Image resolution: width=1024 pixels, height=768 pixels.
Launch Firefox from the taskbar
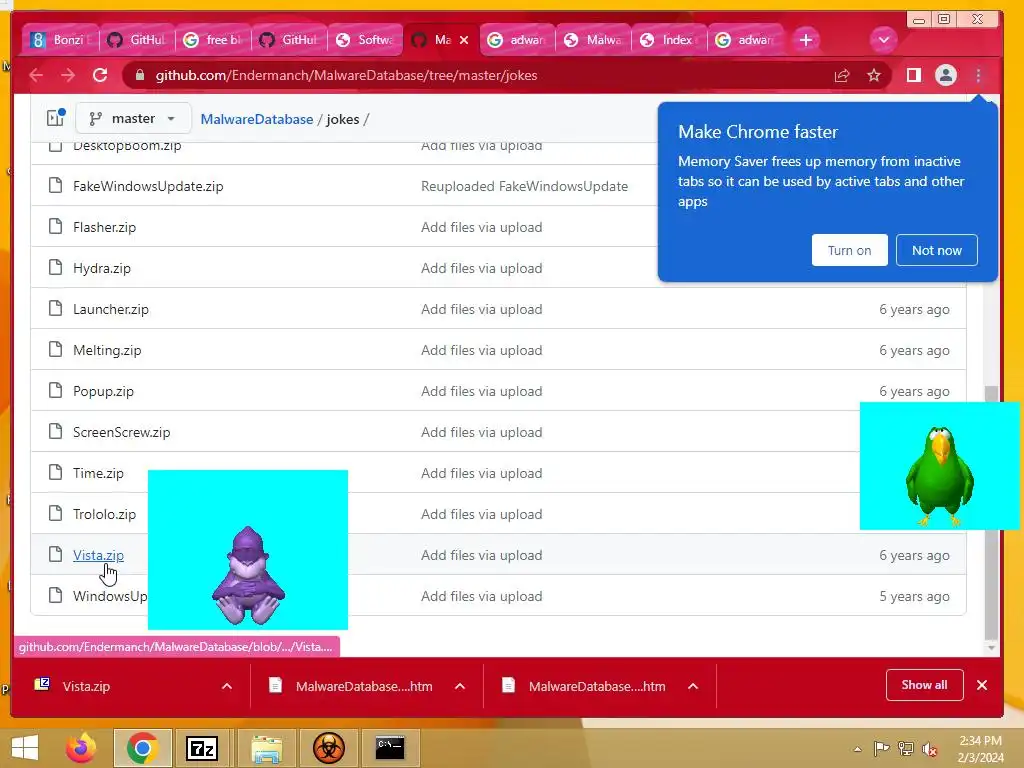pos(82,748)
